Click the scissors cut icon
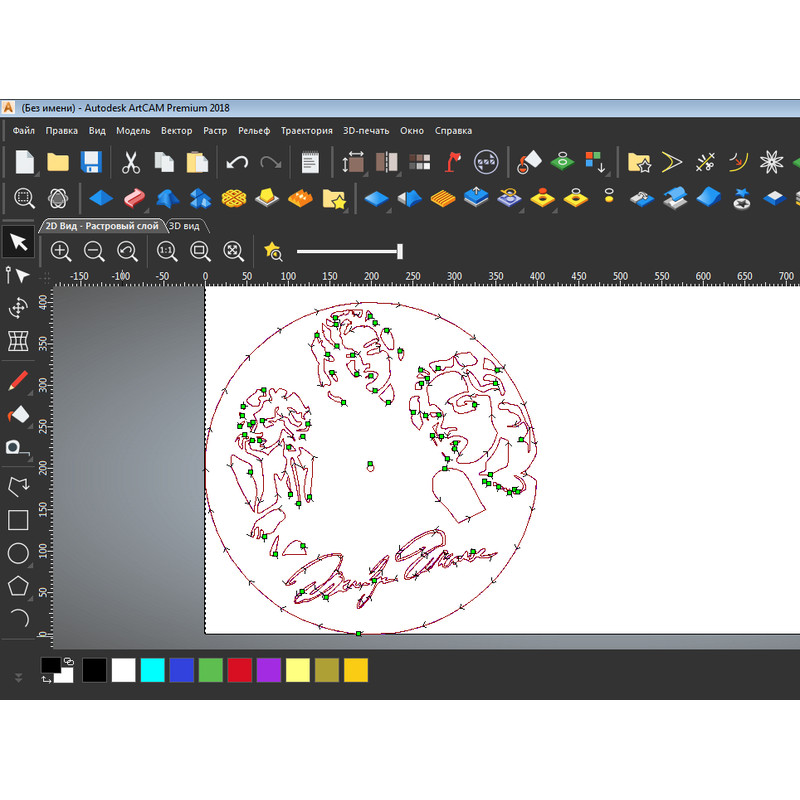Screen dimensions: 800x800 point(131,162)
